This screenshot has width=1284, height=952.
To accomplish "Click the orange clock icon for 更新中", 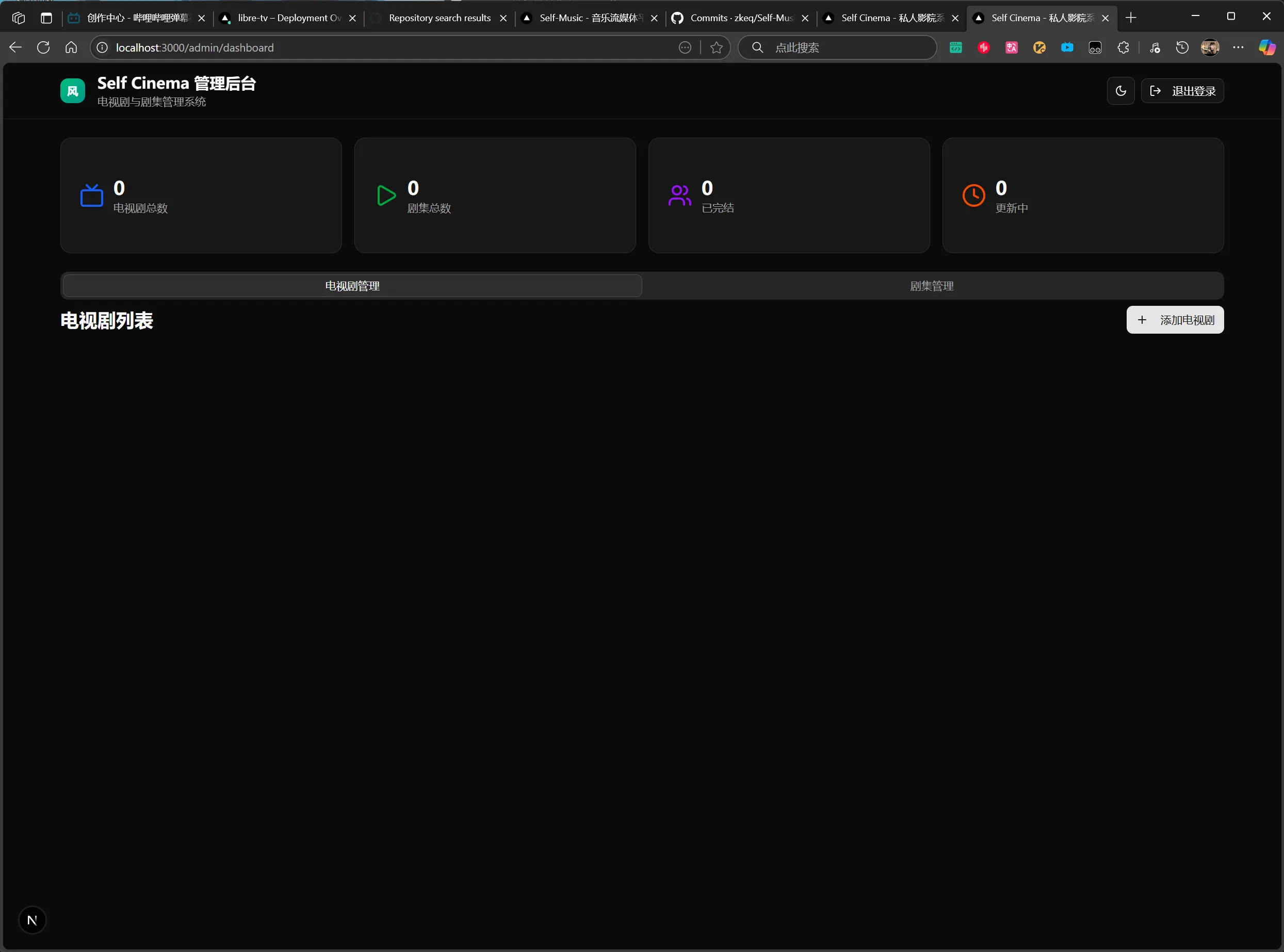I will (x=973, y=195).
